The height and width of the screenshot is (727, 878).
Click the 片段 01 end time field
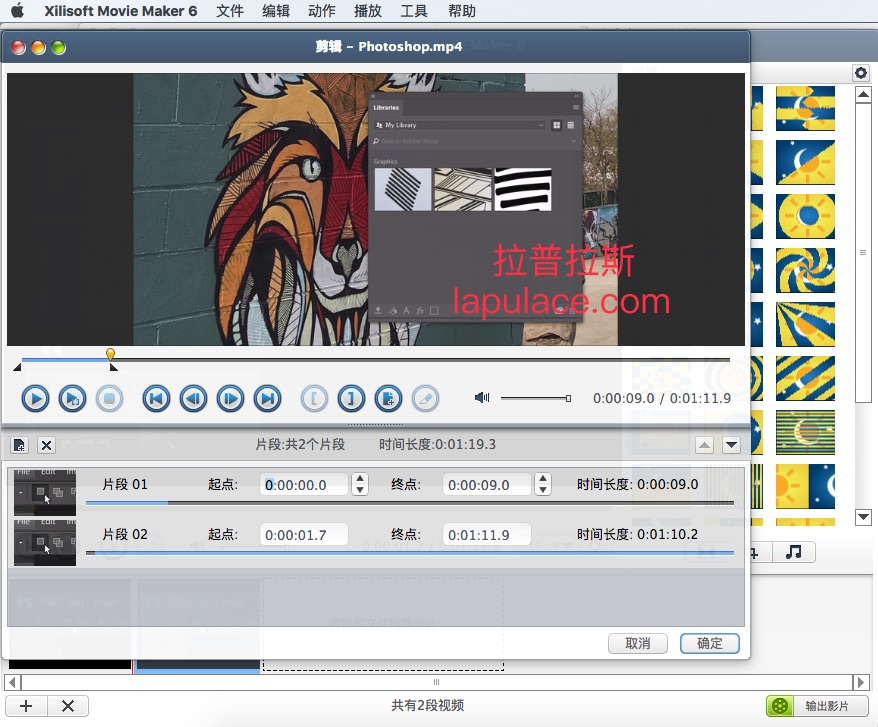click(487, 484)
